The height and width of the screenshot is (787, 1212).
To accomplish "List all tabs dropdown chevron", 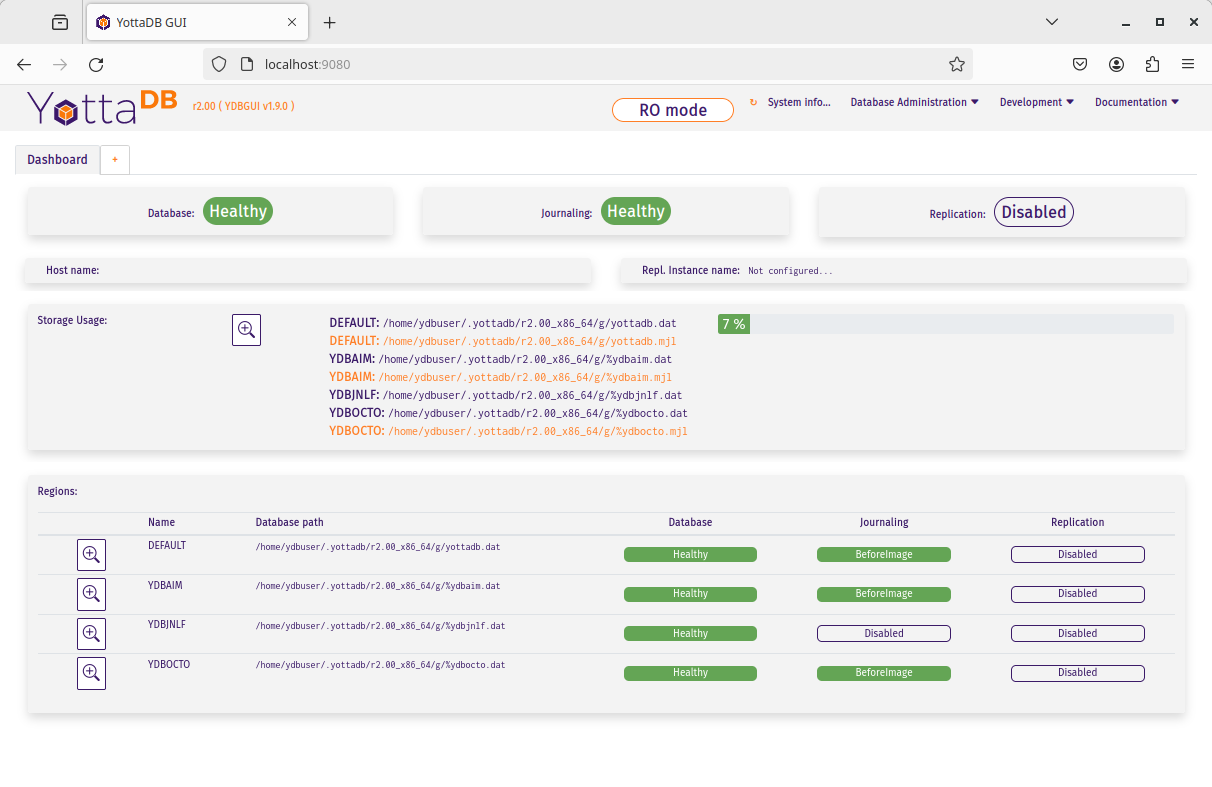I will pos(1052,22).
